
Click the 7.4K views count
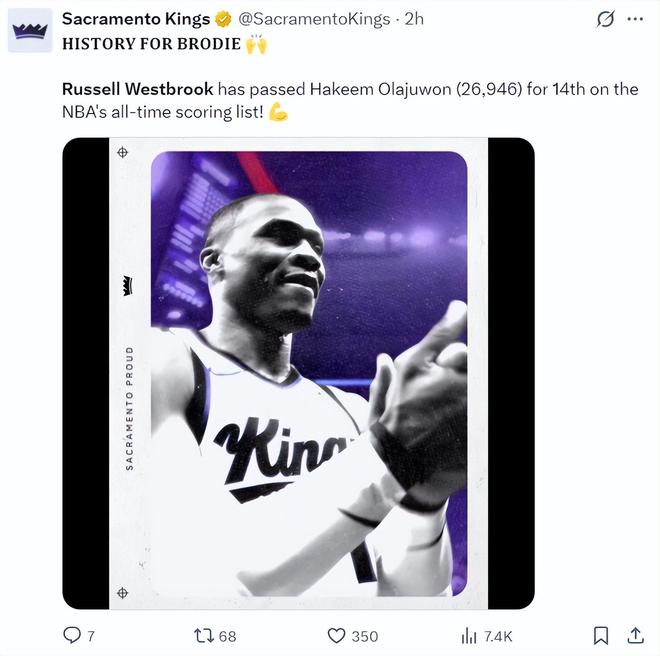498,636
